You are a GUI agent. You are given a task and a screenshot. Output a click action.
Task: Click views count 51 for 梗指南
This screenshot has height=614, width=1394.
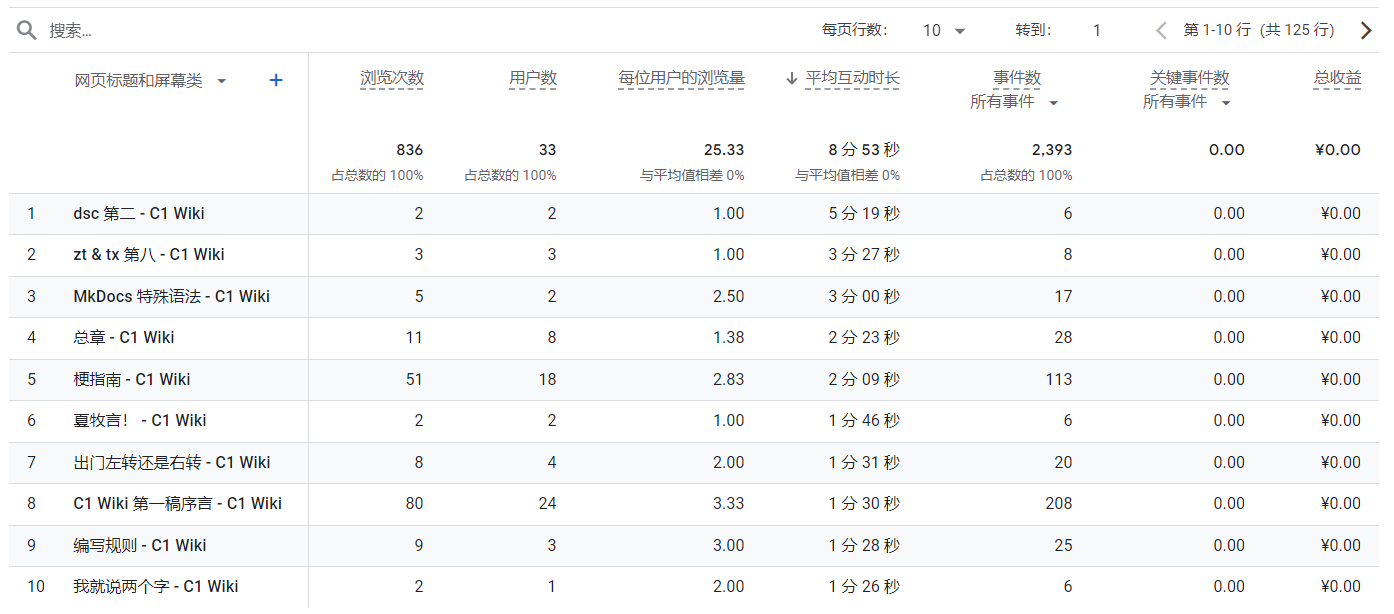[x=414, y=379]
